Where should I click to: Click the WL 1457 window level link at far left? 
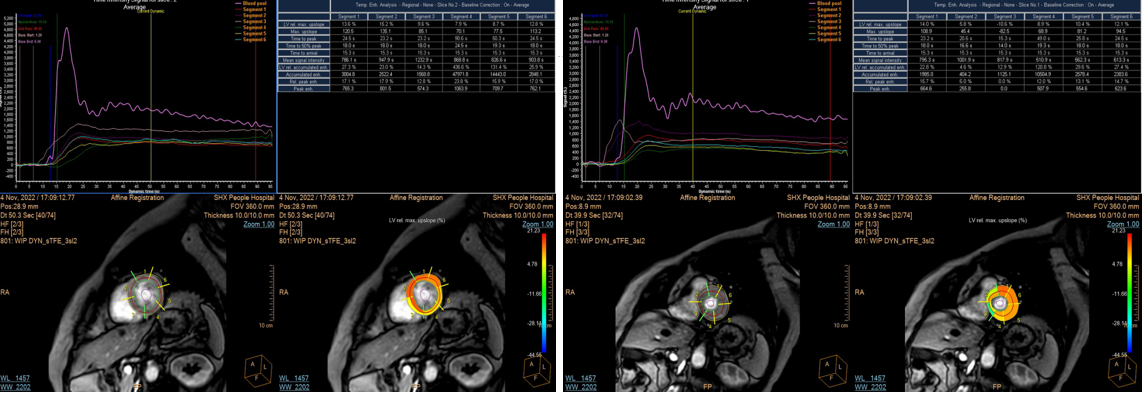click(15, 379)
